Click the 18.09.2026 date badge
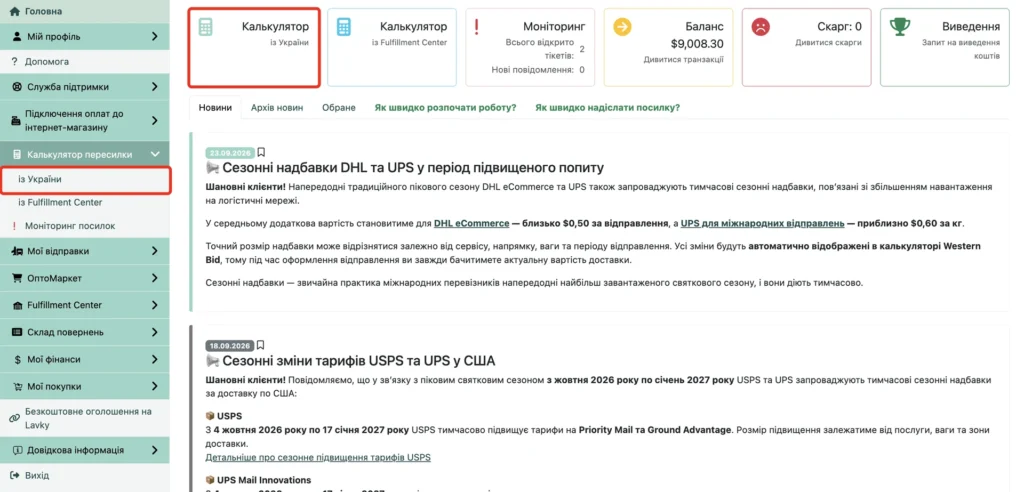The width and height of the screenshot is (1024, 492). (x=230, y=346)
